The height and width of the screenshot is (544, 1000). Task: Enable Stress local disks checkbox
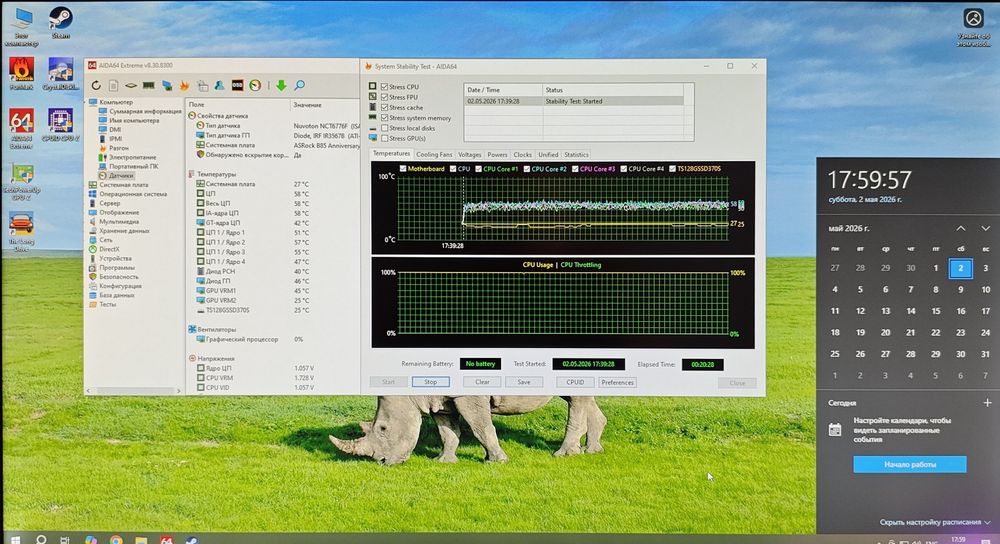click(385, 128)
